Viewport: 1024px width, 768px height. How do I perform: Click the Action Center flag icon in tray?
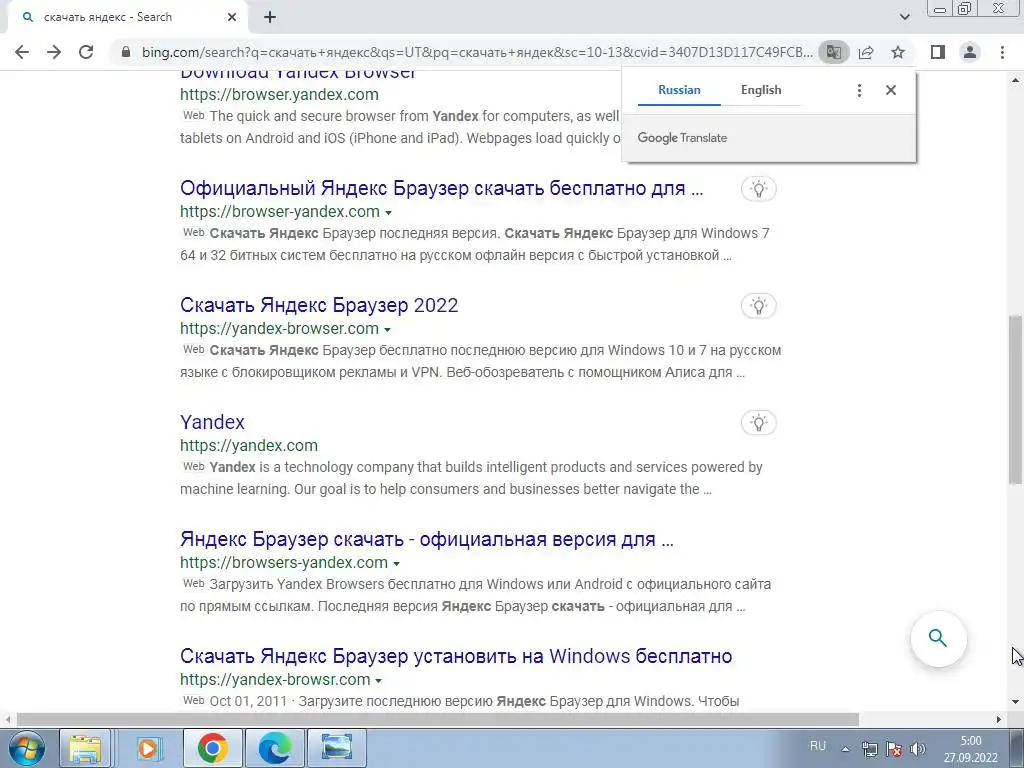894,749
